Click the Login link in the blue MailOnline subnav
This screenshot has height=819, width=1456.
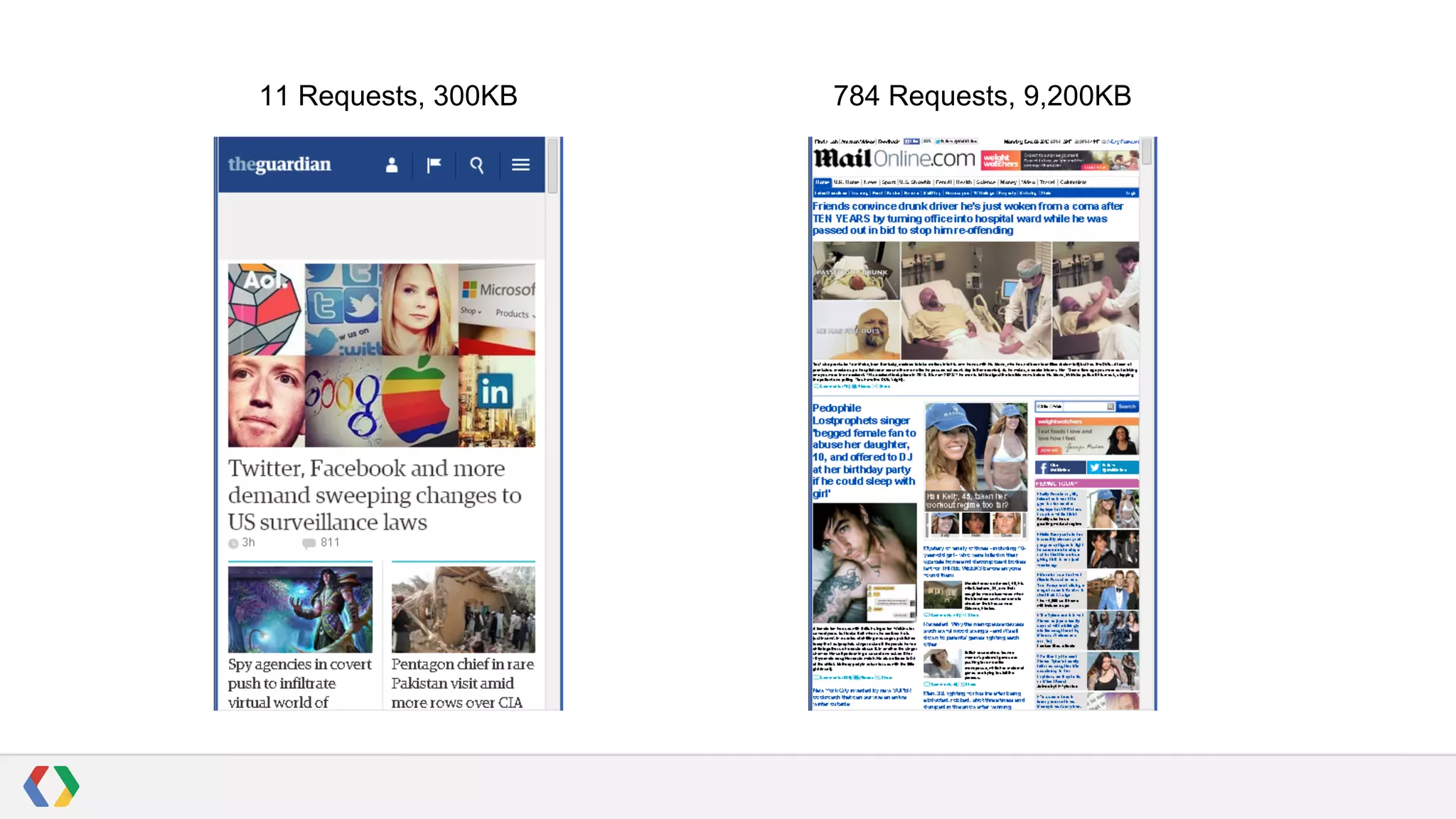tap(1130, 193)
